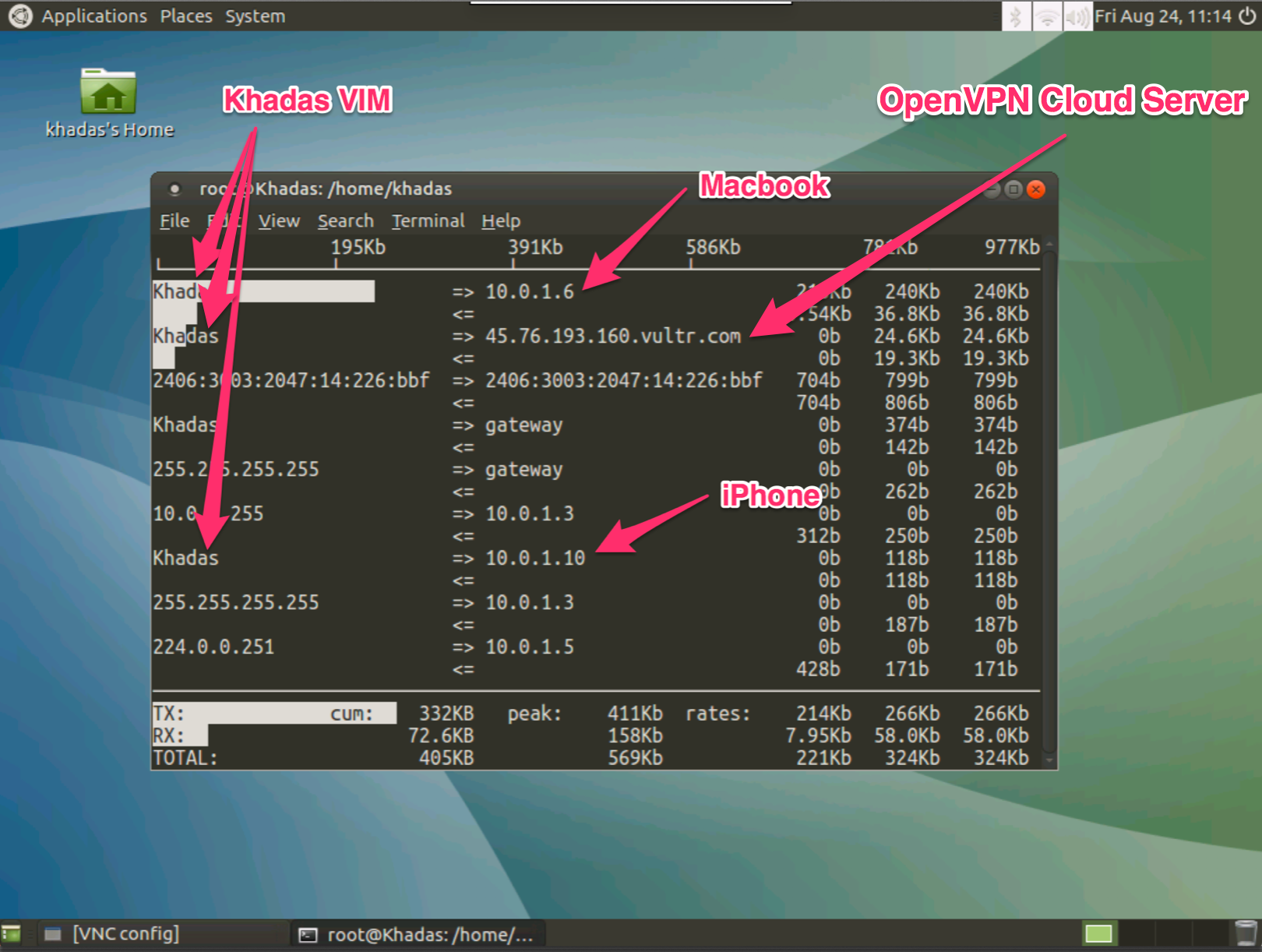The height and width of the screenshot is (952, 1262).
Task: Click the terminal window menu dot icon
Action: pos(174,189)
